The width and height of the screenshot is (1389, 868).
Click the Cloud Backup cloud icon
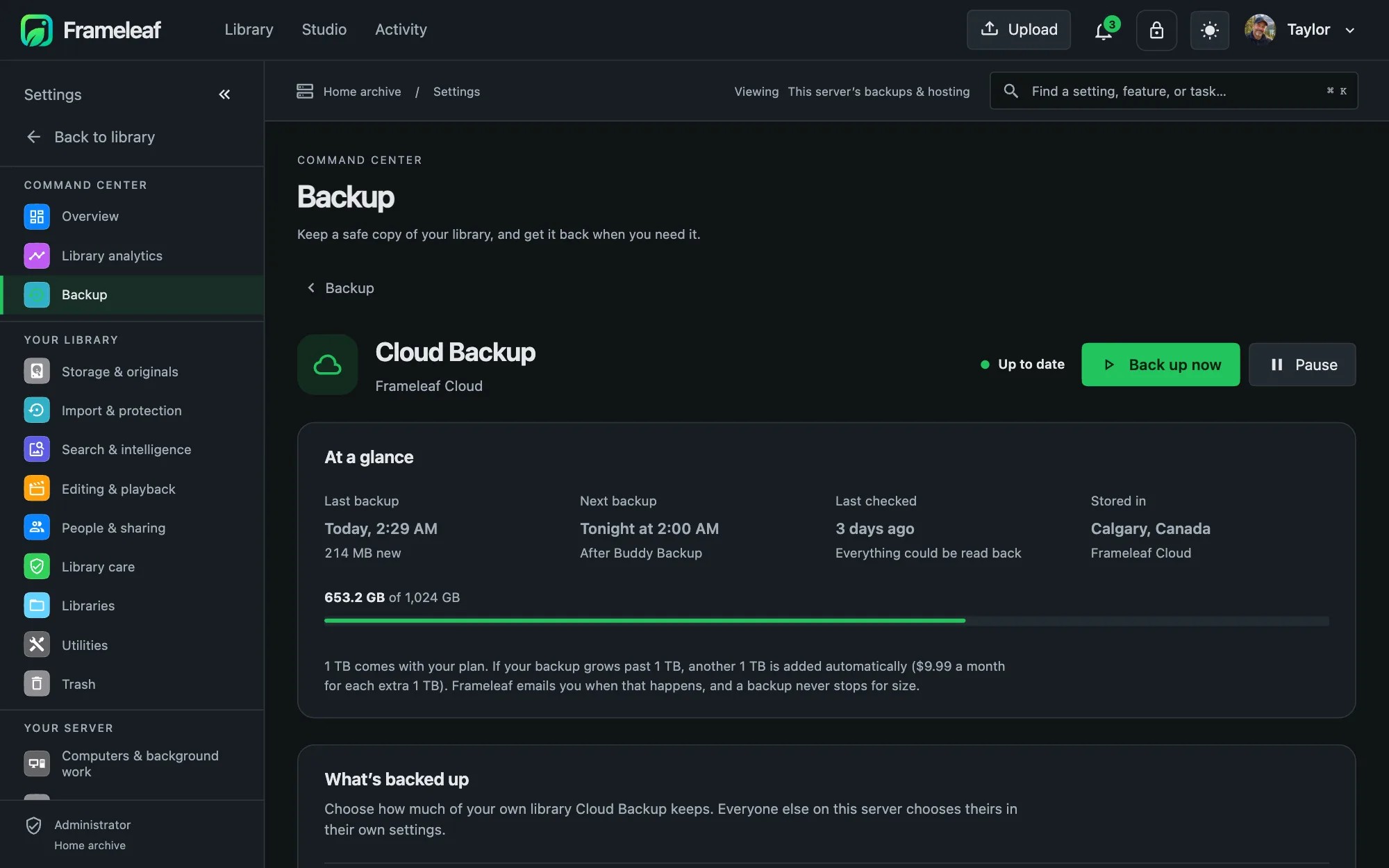coord(327,365)
